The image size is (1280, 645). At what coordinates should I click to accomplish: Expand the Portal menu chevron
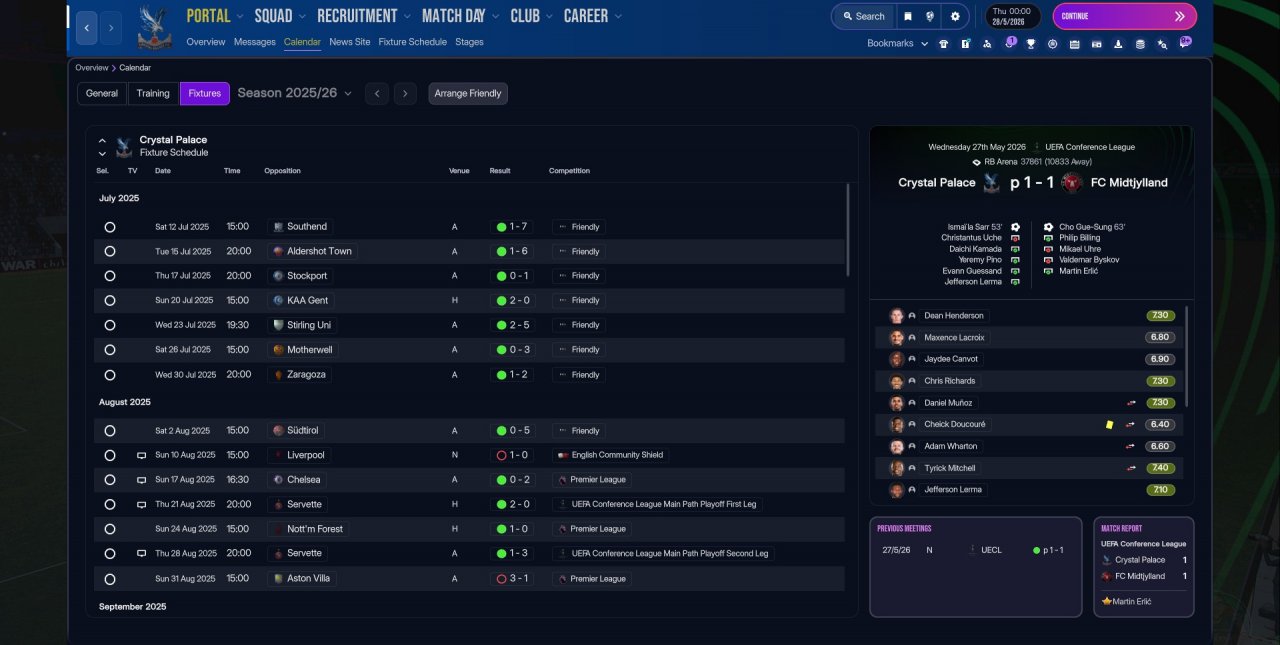pos(239,16)
